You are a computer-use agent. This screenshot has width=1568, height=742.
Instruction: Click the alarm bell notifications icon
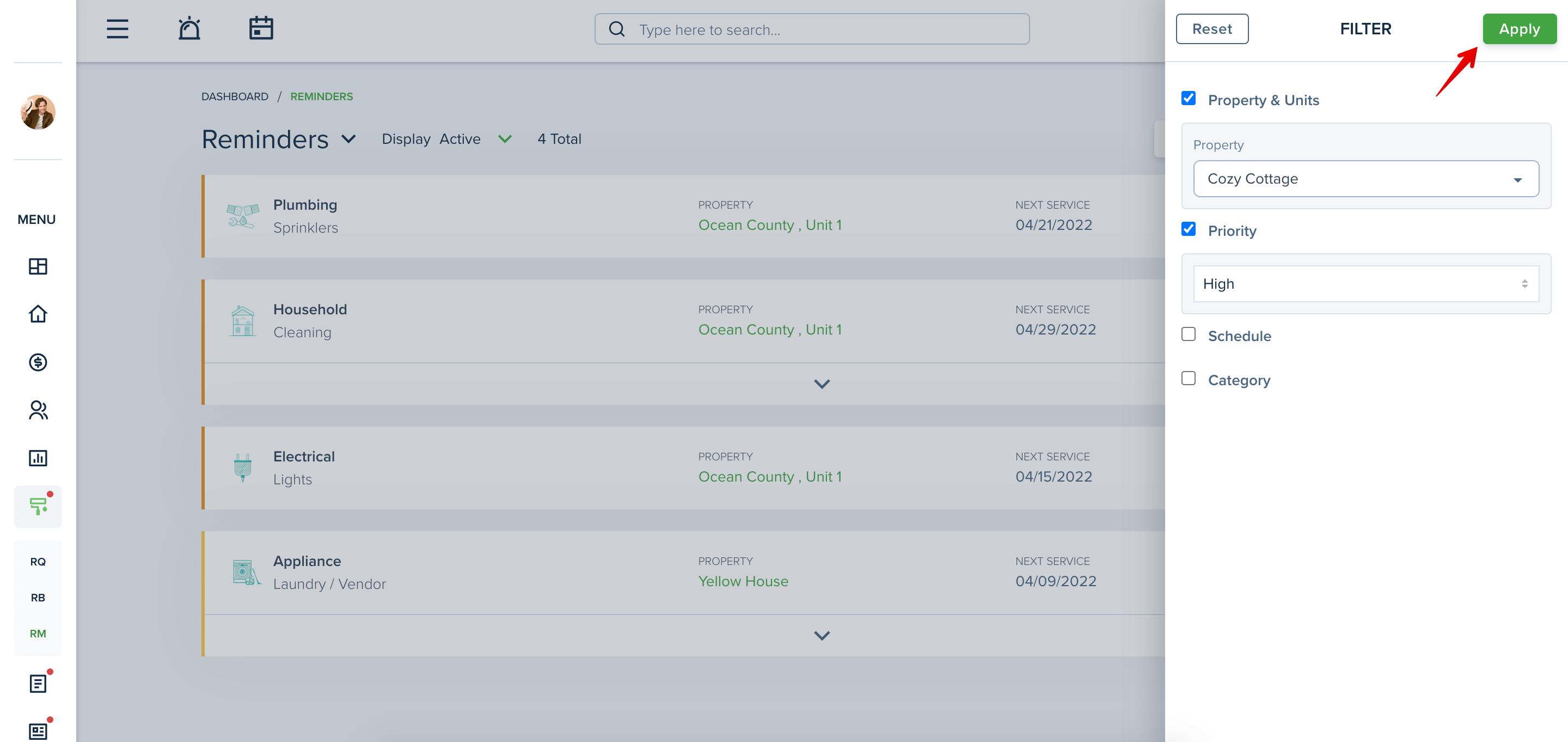[189, 29]
